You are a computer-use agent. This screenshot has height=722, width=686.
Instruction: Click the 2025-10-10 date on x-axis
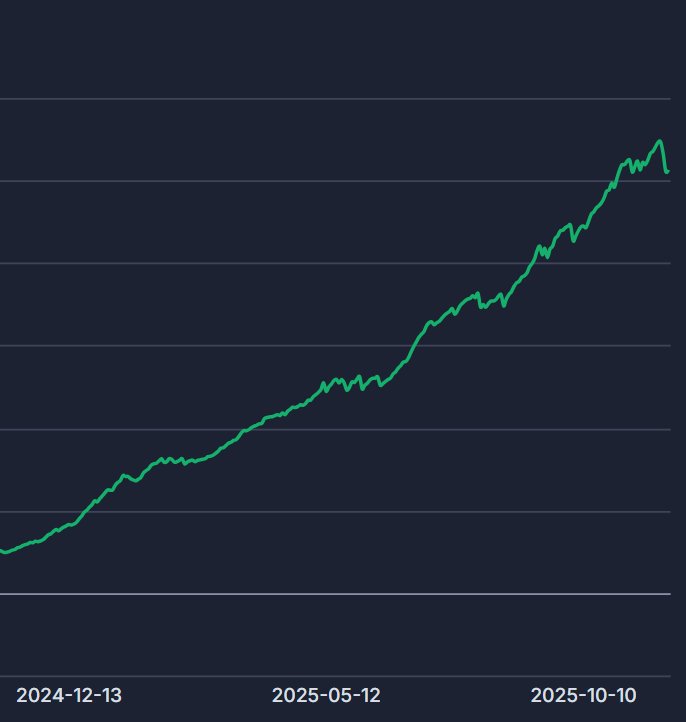pos(583,695)
